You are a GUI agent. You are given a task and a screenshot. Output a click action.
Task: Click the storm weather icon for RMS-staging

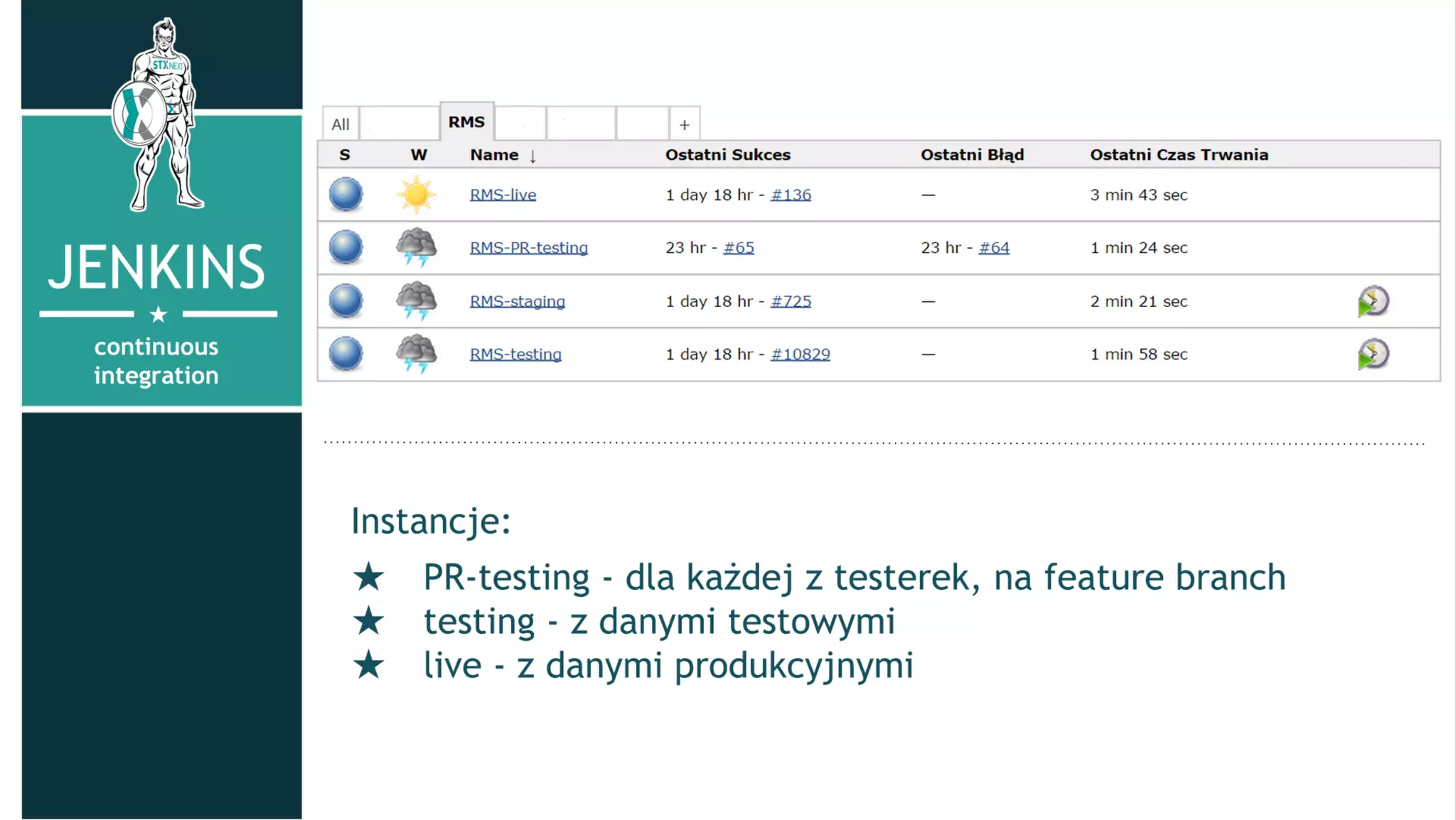click(417, 301)
